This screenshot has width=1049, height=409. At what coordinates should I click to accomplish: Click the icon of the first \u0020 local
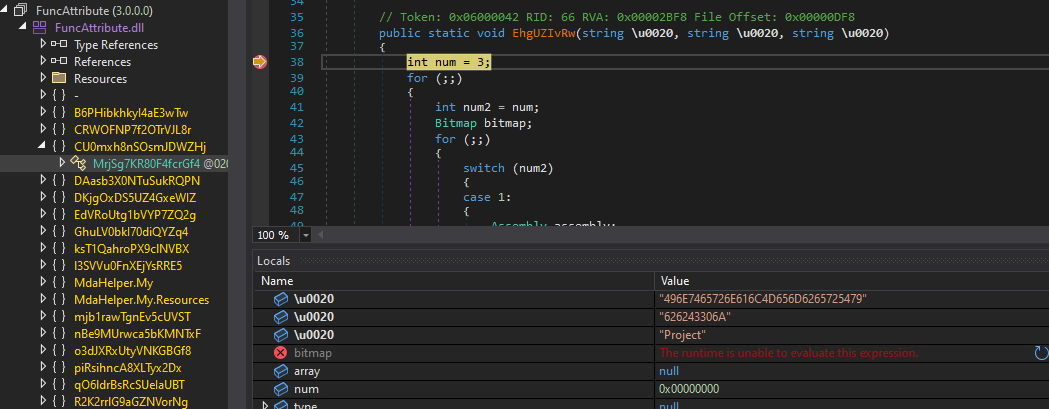point(281,299)
